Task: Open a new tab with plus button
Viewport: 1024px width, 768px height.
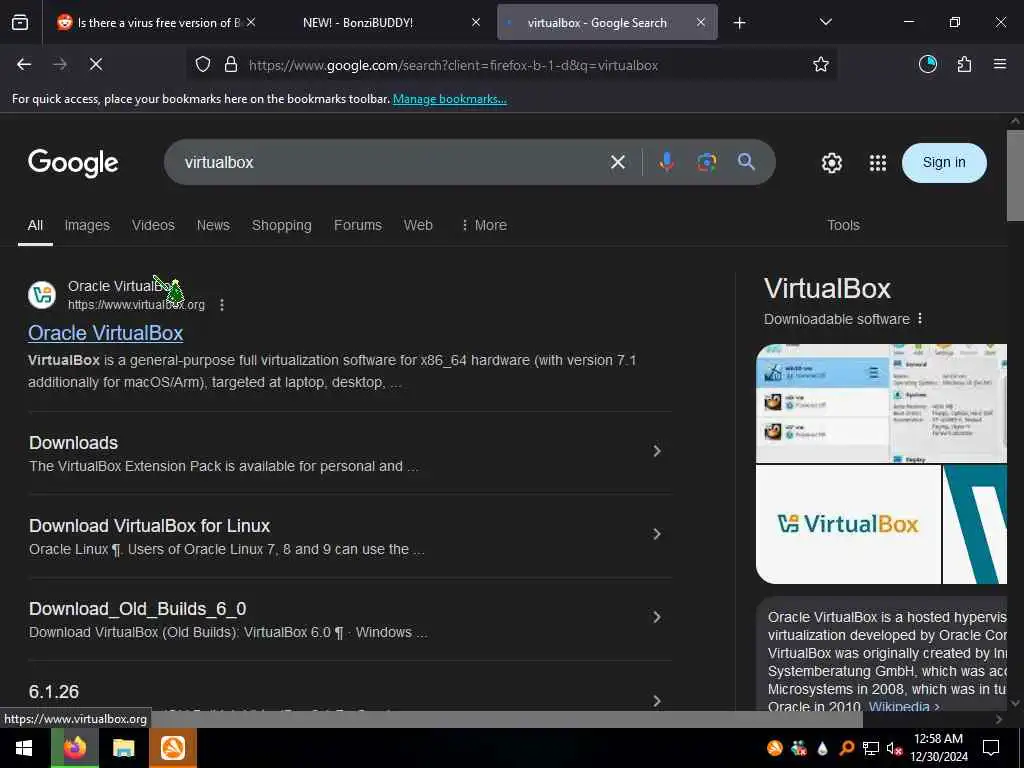Action: point(739,23)
